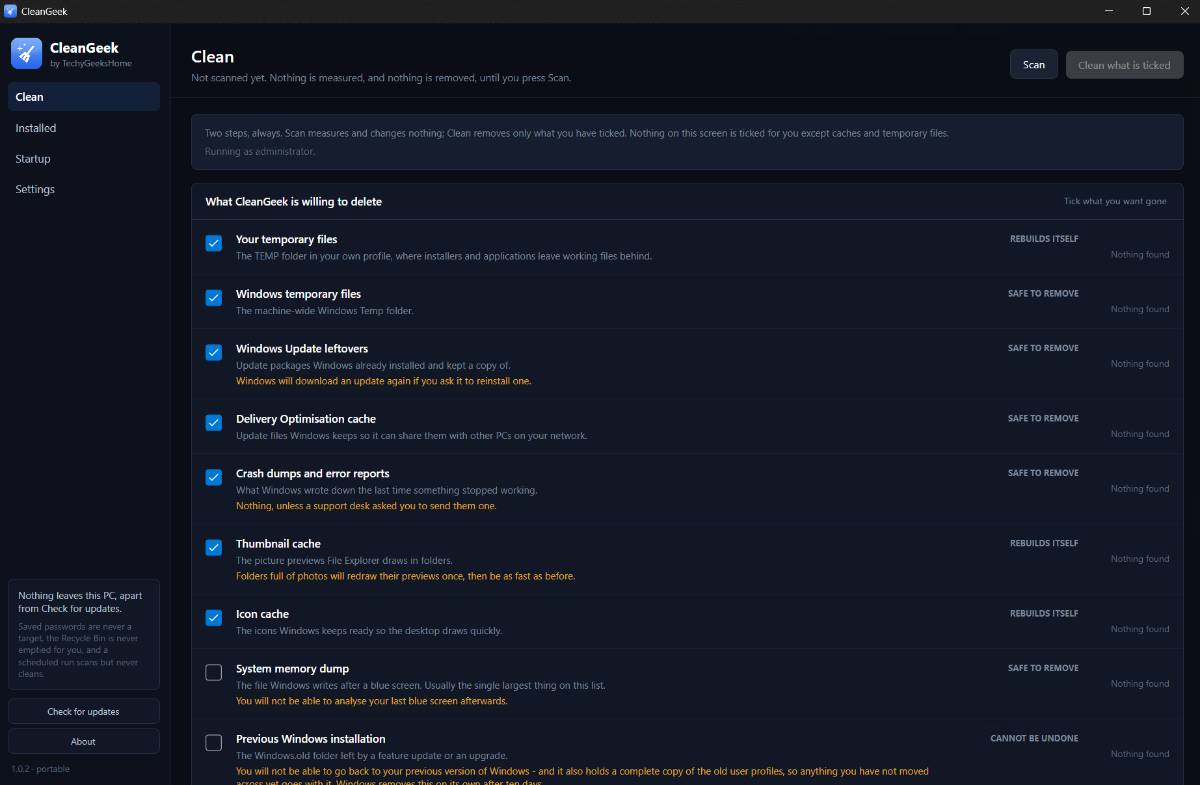Tick the System memory dump checkbox
Screen dimensions: 1200x785
pyautogui.click(x=213, y=672)
